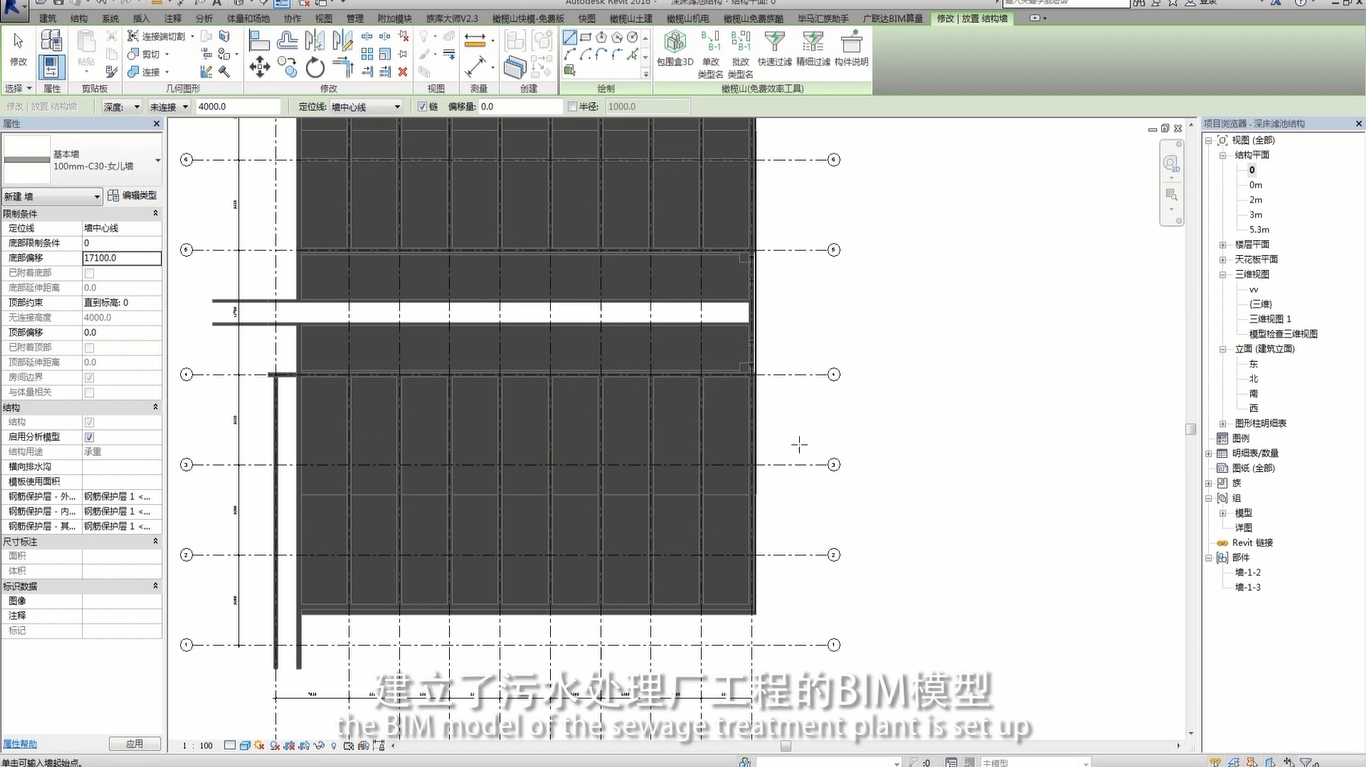Open the 深度 depth dropdown
This screenshot has height=767, width=1366.
(122, 106)
